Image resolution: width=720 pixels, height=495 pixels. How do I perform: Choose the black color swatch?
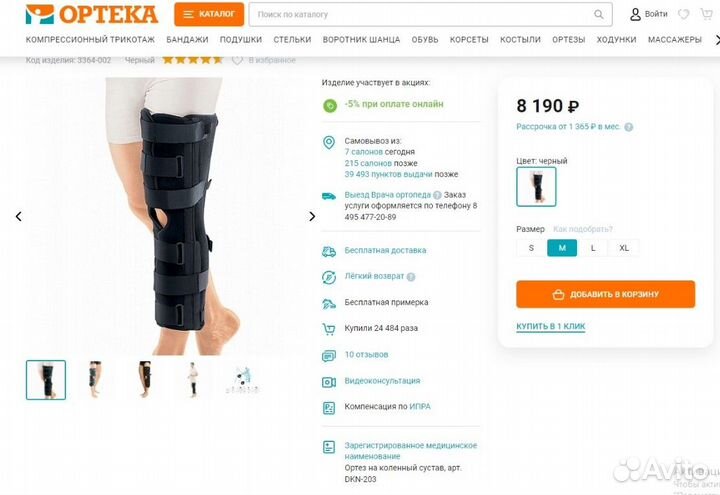click(x=536, y=186)
